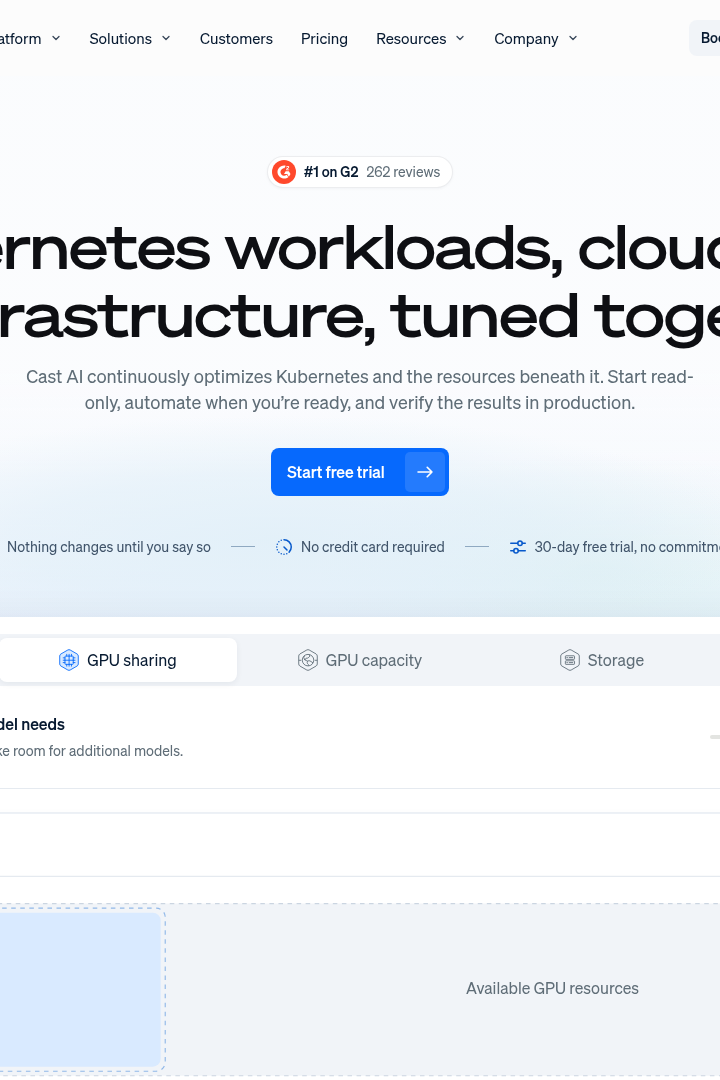
Task: Click the hero description paragraph about Cast AI
Action: (x=360, y=390)
